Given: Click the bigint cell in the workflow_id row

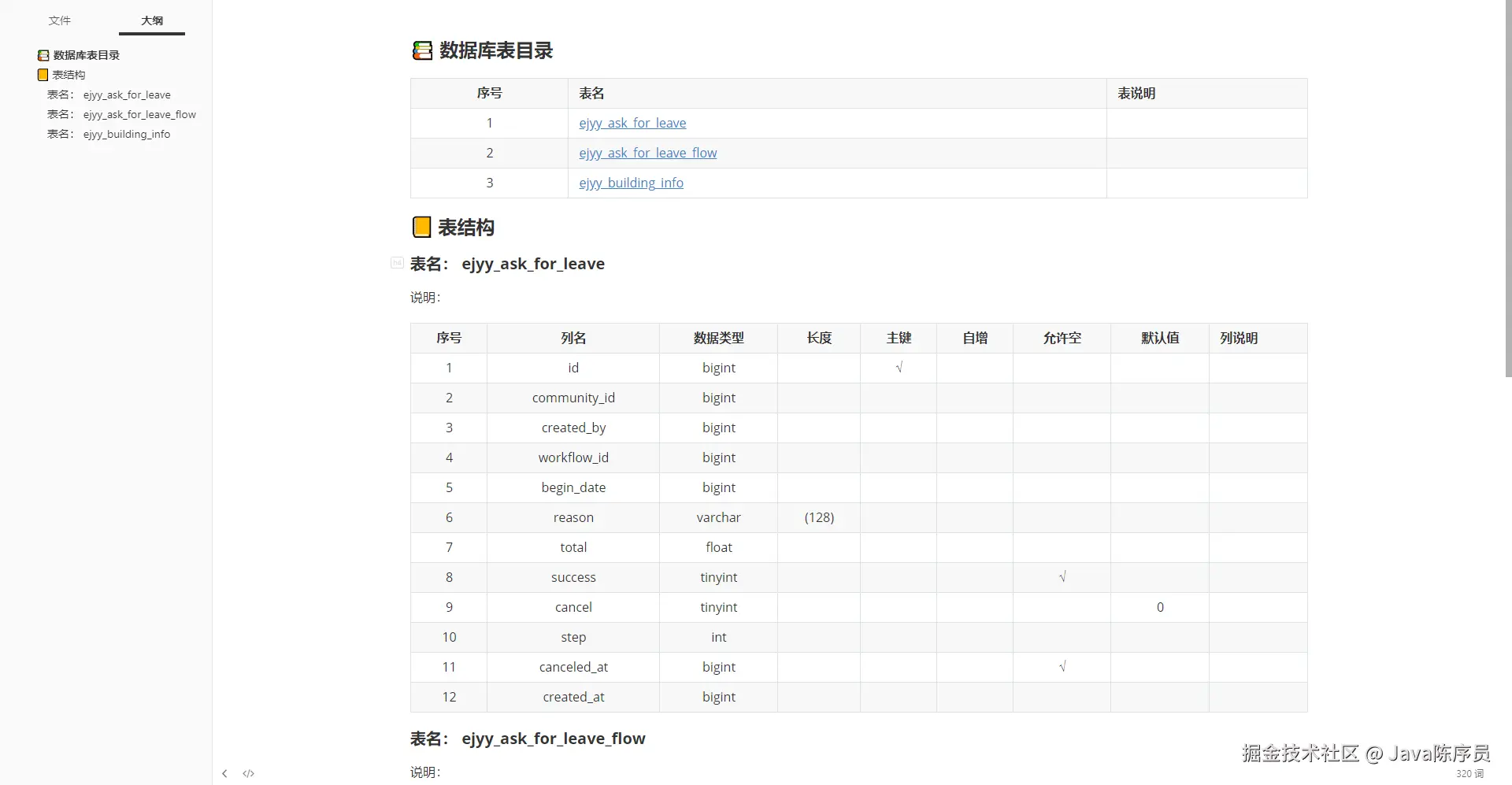Looking at the screenshot, I should point(718,458).
